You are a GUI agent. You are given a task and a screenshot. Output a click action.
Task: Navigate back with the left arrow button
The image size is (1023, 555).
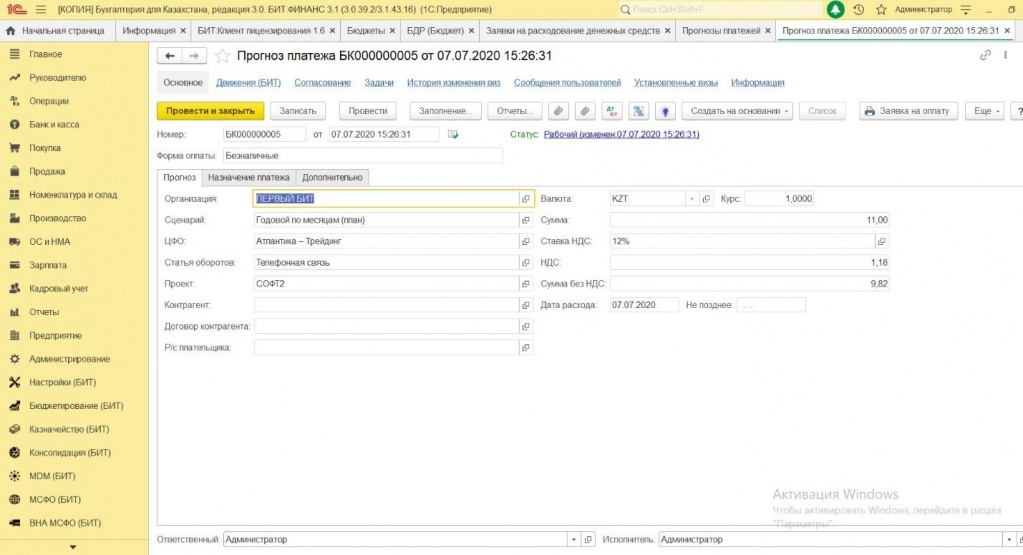(170, 56)
